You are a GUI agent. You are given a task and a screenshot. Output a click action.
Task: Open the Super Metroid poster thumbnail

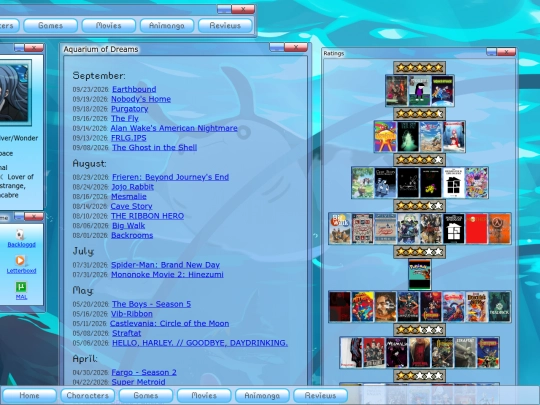[363, 307]
